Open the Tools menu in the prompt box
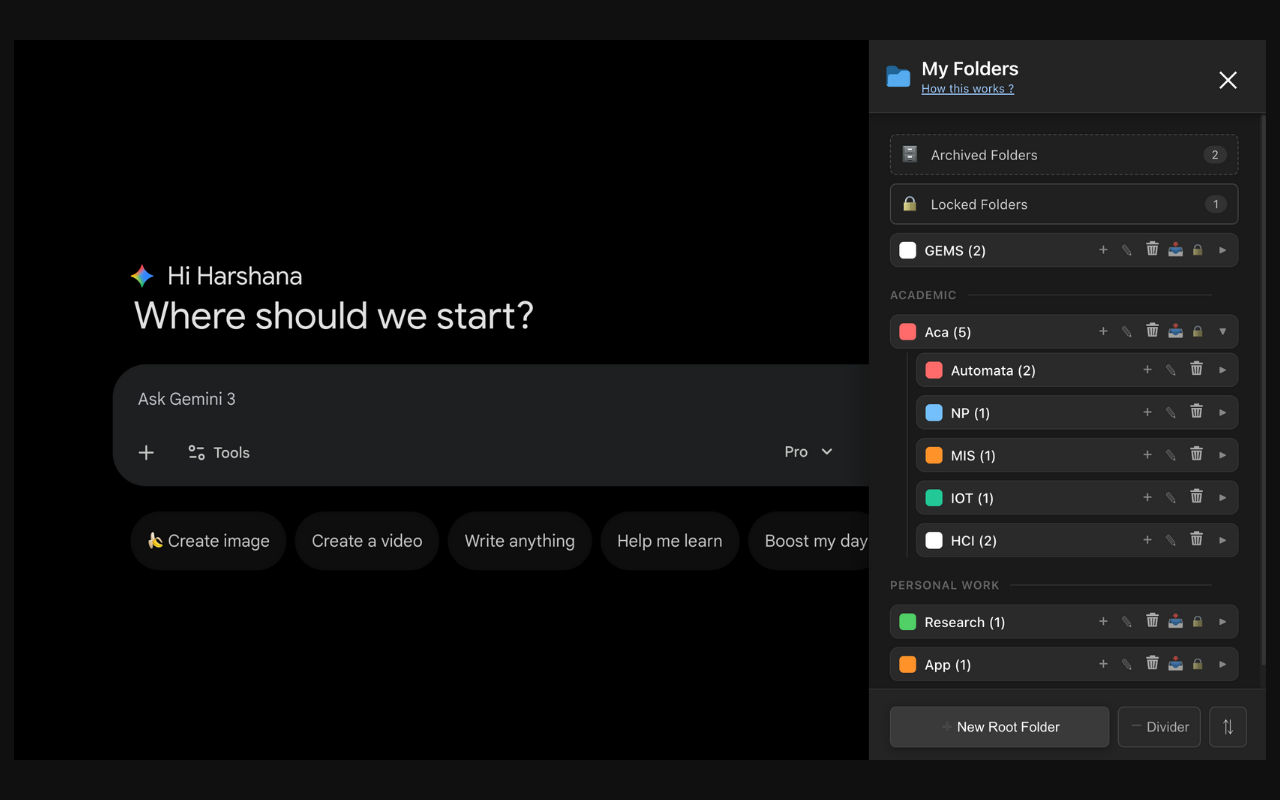Image resolution: width=1280 pixels, height=800 pixels. tap(219, 453)
